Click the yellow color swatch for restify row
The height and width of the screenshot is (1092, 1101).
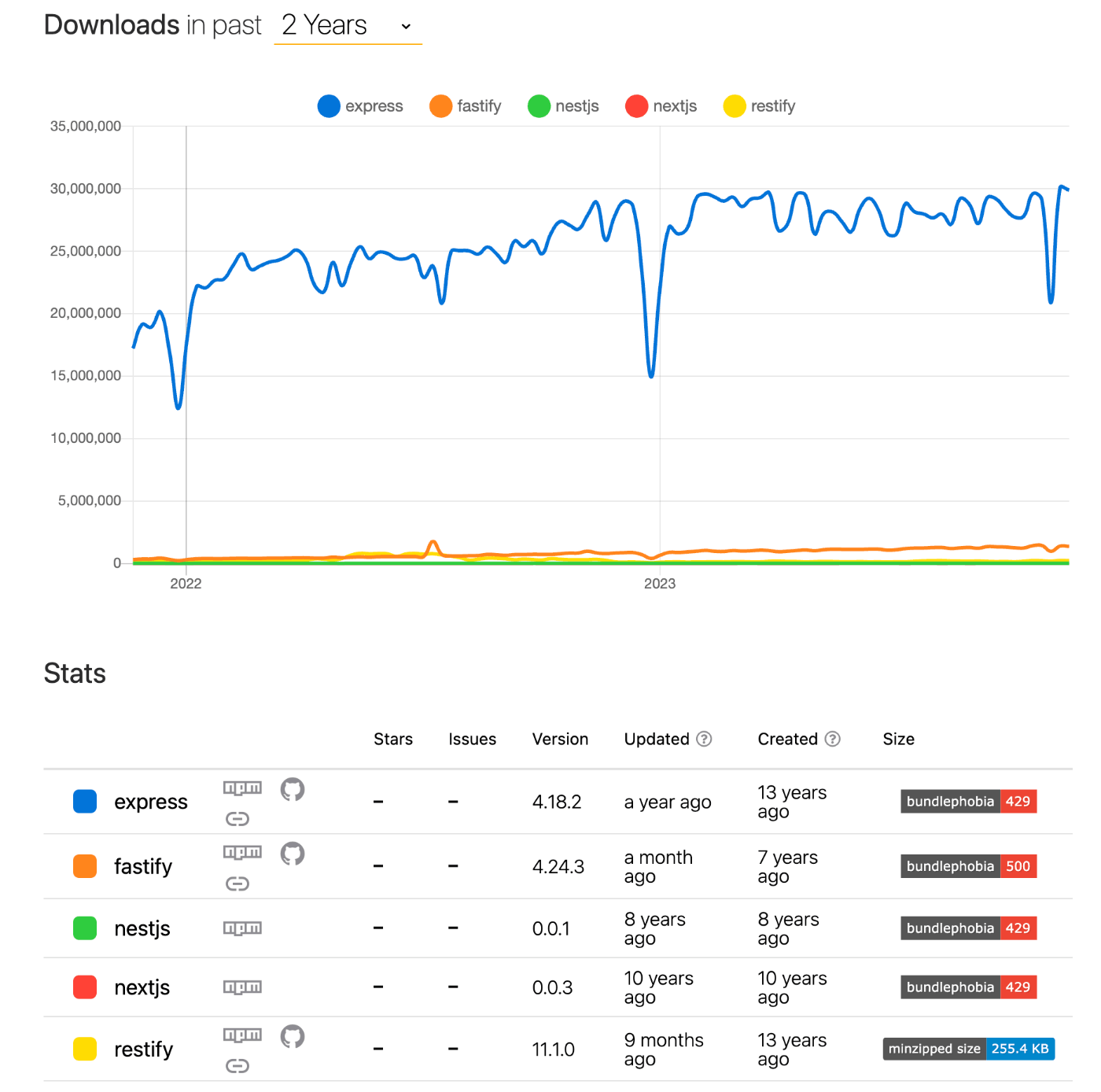(x=85, y=1050)
